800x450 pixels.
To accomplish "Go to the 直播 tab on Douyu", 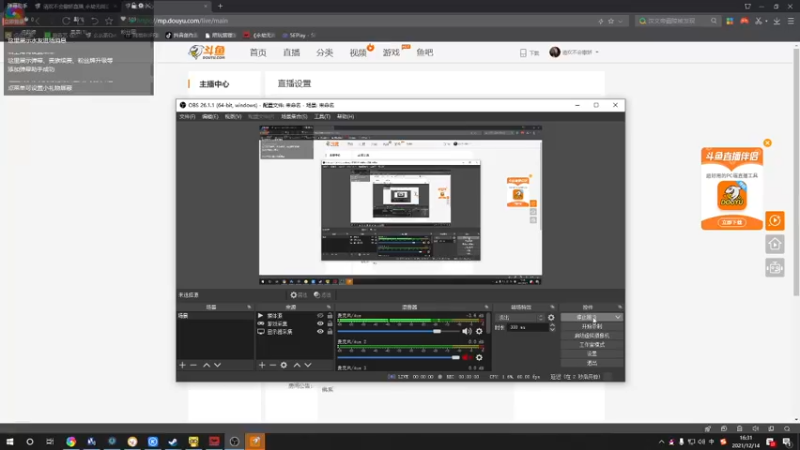I will [x=291, y=53].
